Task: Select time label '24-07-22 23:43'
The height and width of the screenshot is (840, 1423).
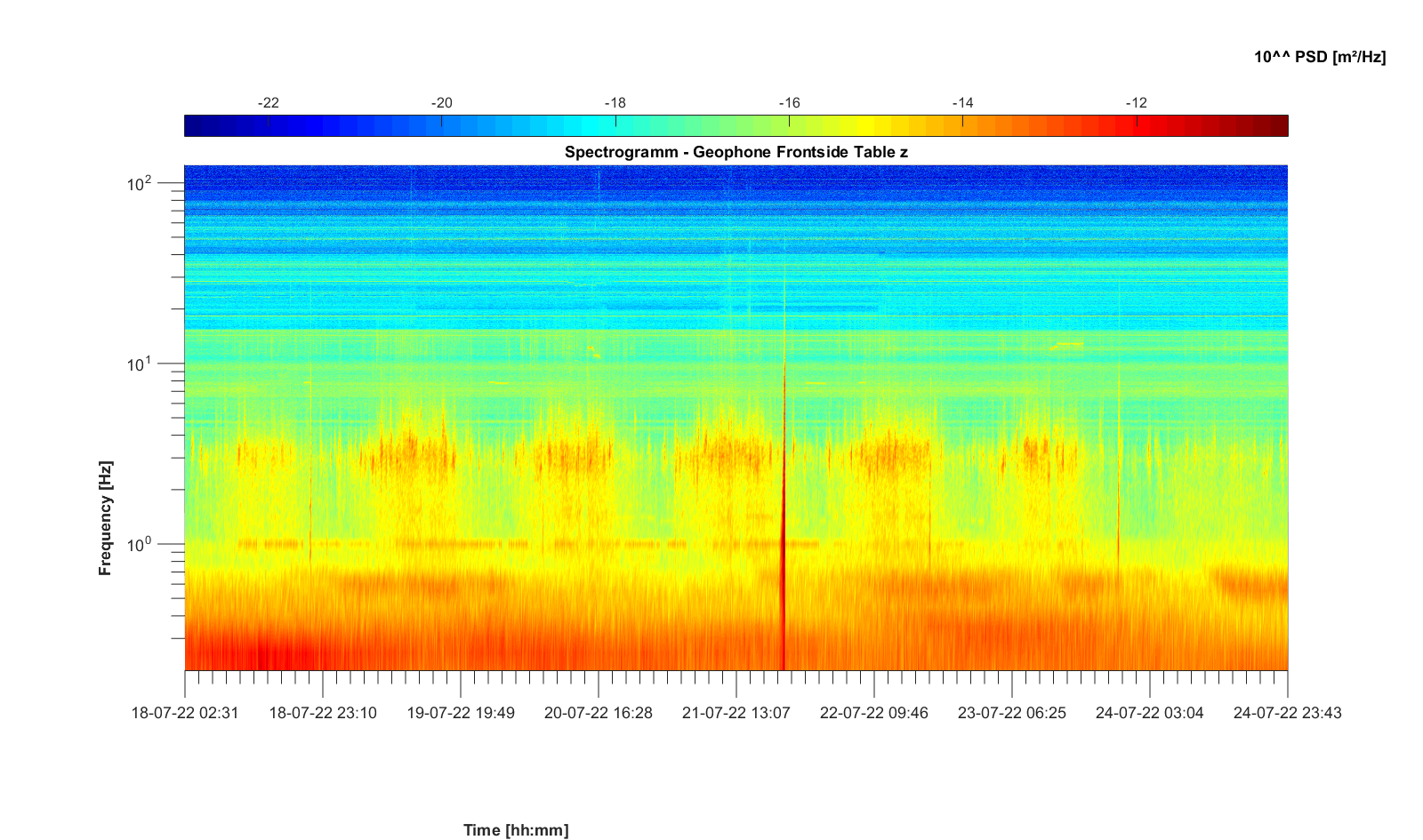Action: [x=1287, y=713]
